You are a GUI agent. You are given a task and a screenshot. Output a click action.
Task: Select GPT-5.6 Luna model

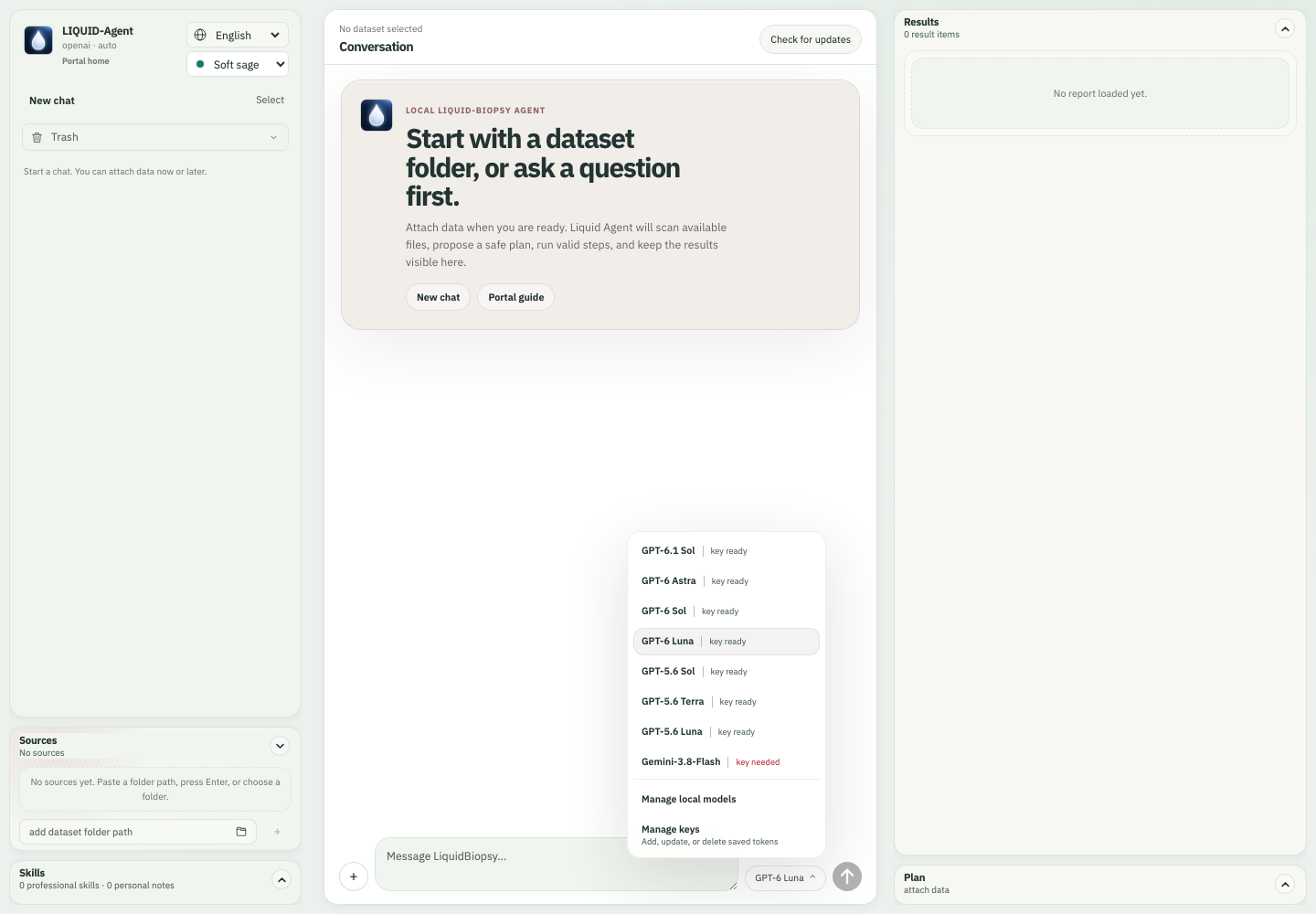pos(727,732)
